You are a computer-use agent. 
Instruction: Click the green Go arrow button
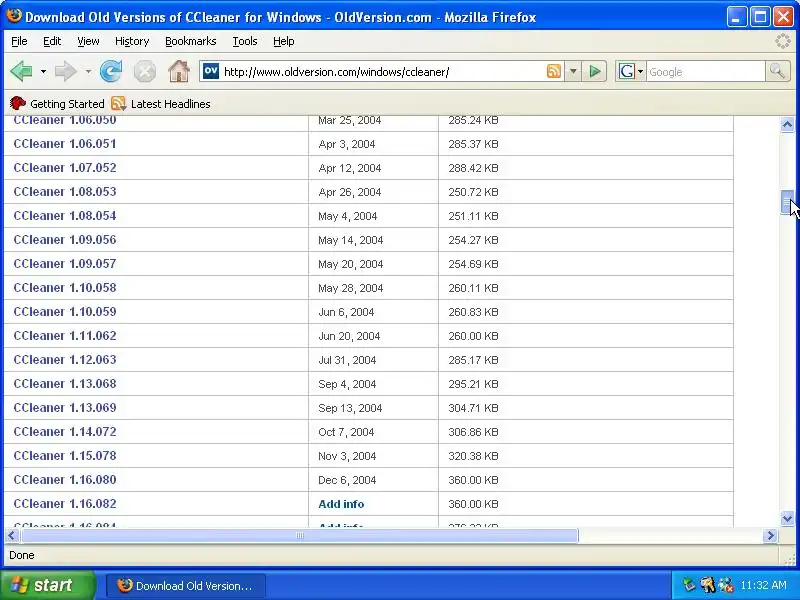[594, 71]
